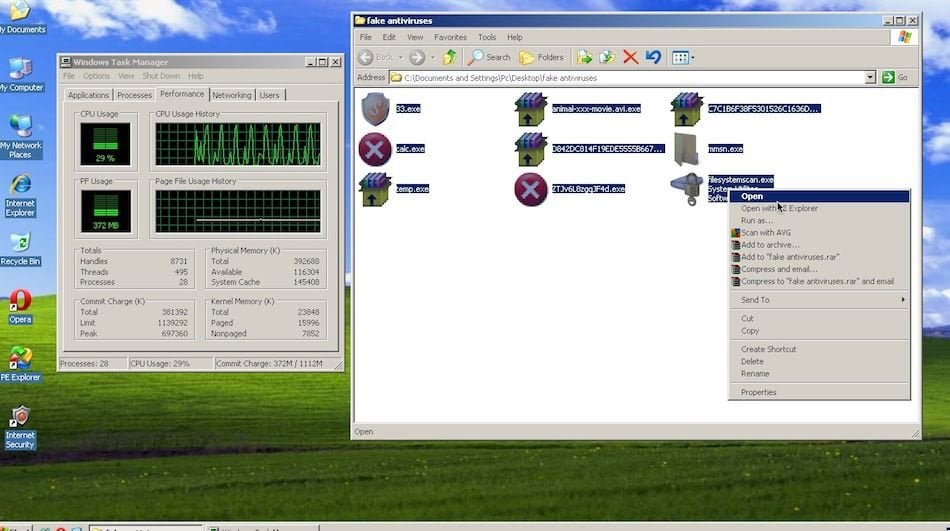This screenshot has height=531, width=950.
Task: Expand the Send To submenu
Action: pos(820,300)
